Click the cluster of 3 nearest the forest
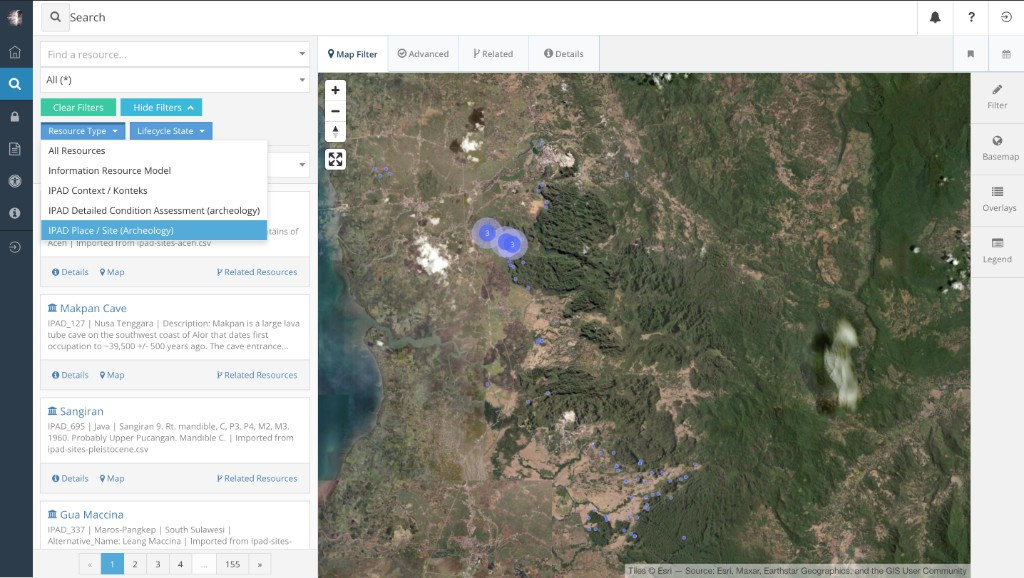This screenshot has width=1024, height=578. point(511,244)
